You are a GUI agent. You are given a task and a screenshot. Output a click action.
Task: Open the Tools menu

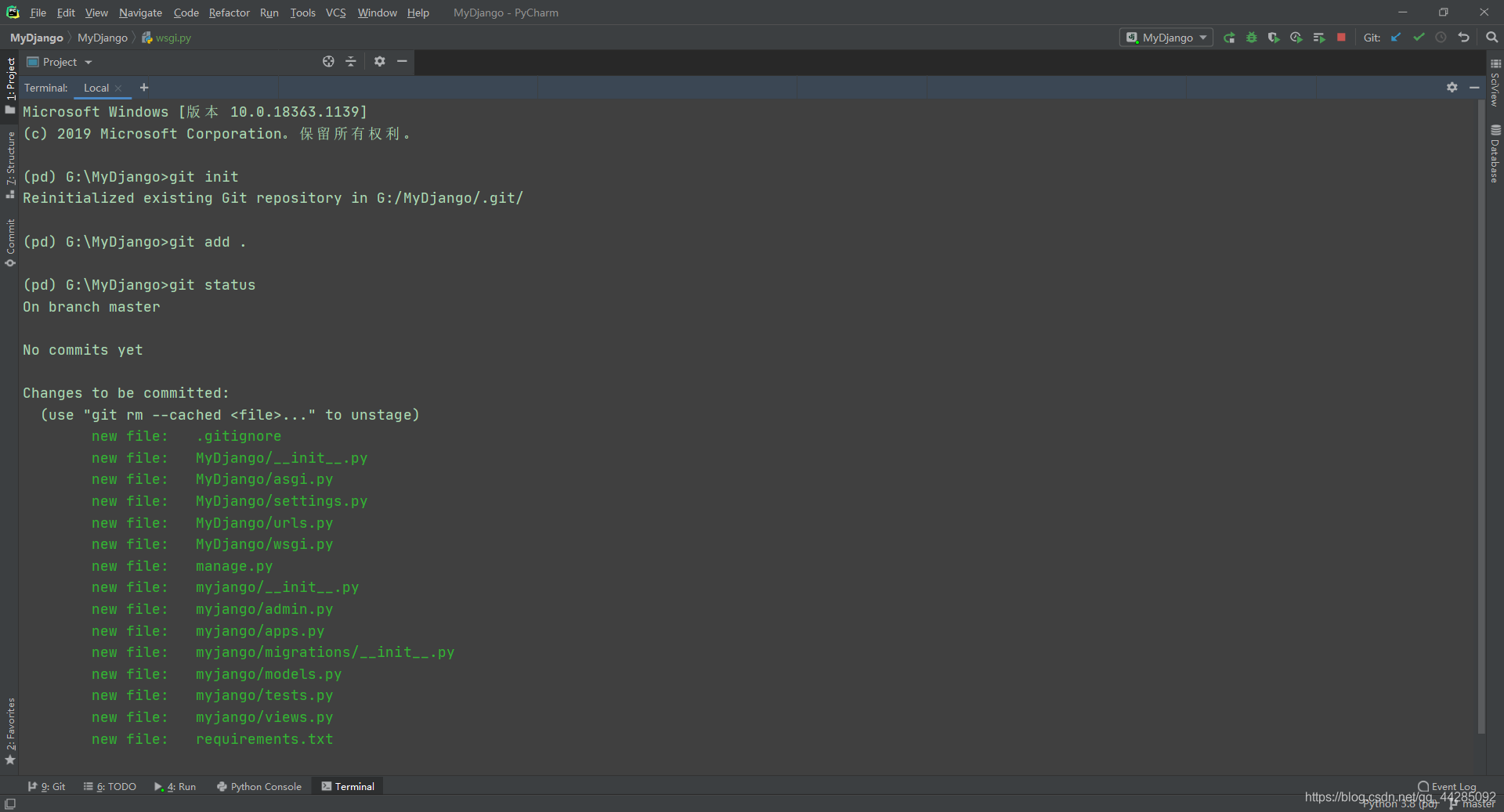(302, 13)
